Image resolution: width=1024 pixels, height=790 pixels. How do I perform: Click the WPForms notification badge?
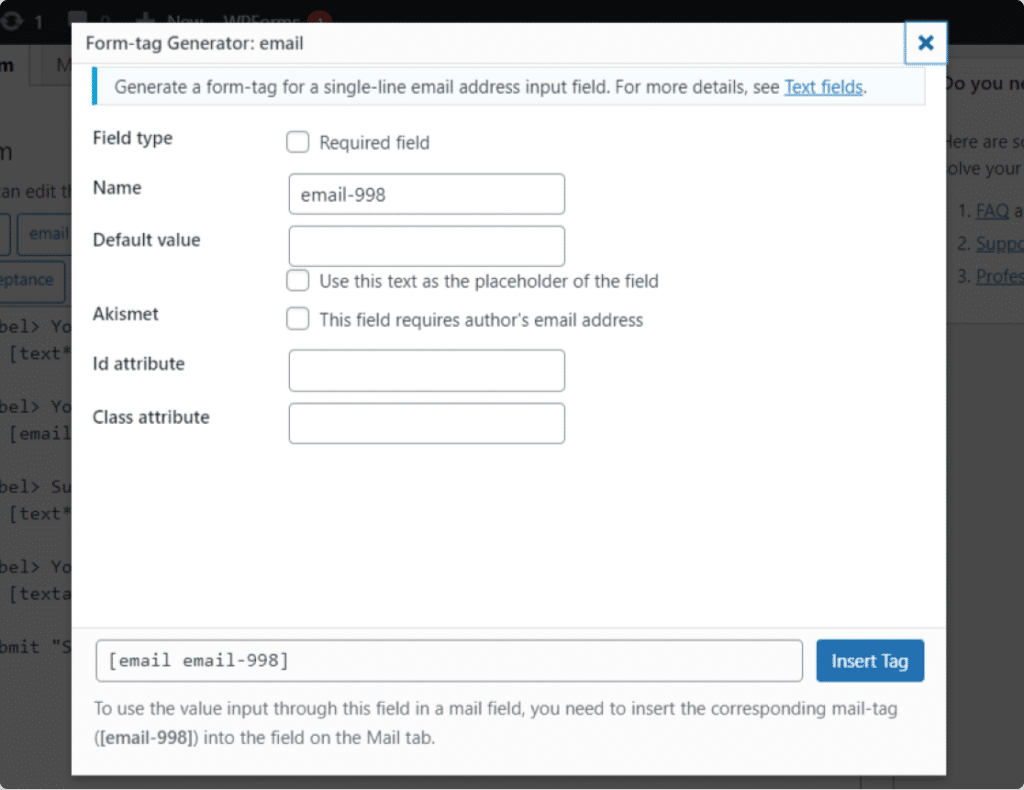(x=318, y=18)
